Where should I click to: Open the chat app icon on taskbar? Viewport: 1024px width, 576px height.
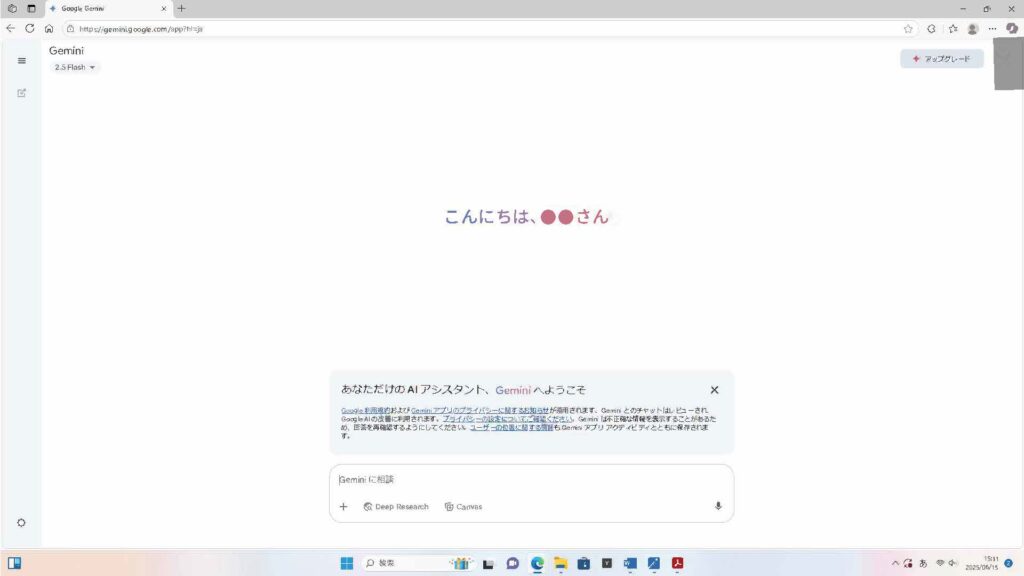point(513,563)
